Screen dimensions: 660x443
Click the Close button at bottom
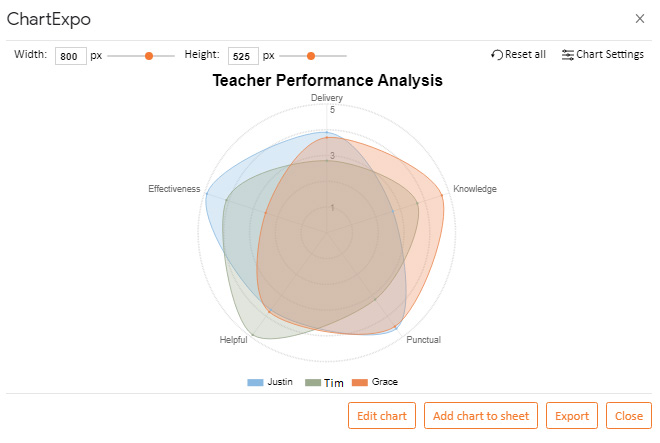(629, 416)
